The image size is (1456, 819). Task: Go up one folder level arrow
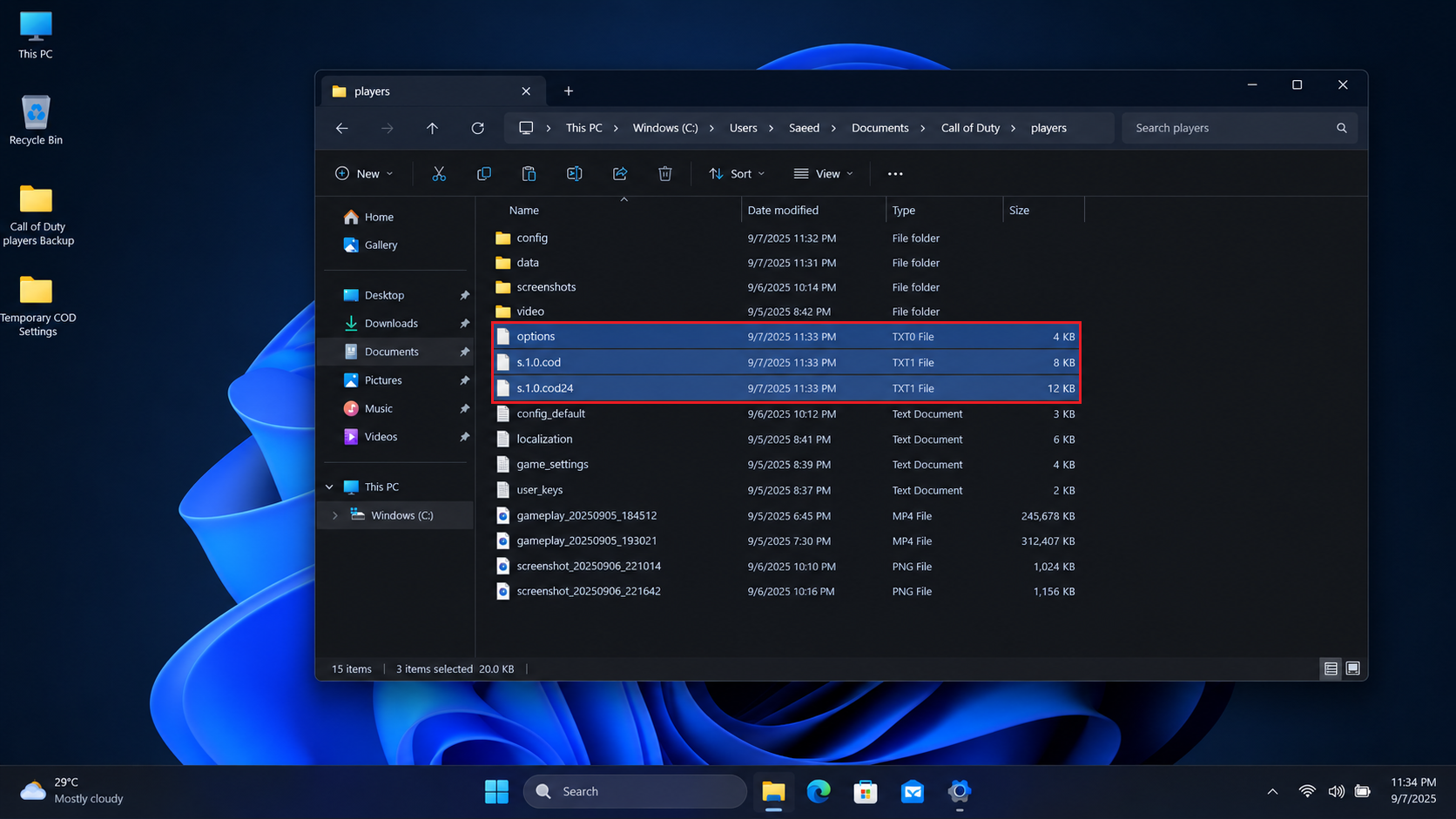[x=433, y=128]
